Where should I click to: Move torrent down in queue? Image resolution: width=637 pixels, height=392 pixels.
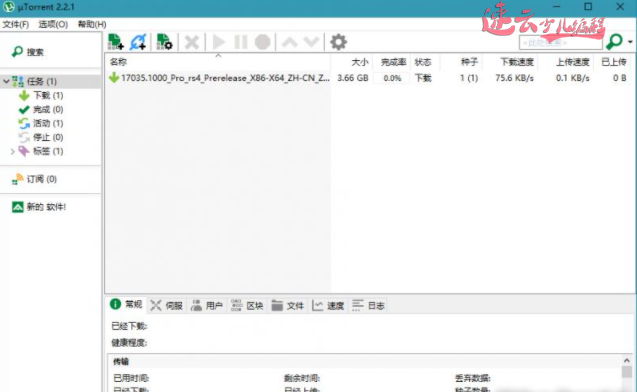pos(311,42)
